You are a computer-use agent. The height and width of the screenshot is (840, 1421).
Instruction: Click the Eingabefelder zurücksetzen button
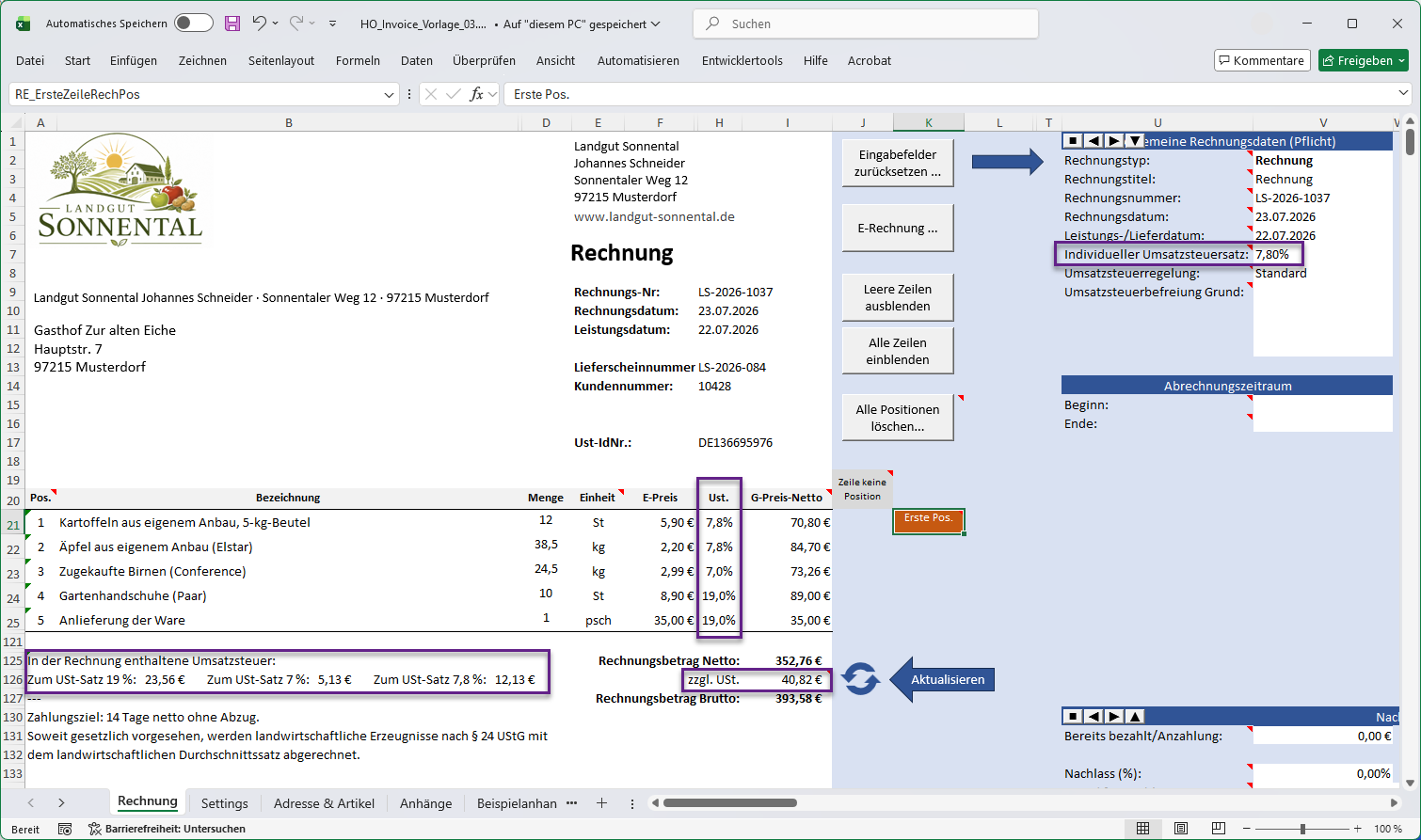click(897, 163)
